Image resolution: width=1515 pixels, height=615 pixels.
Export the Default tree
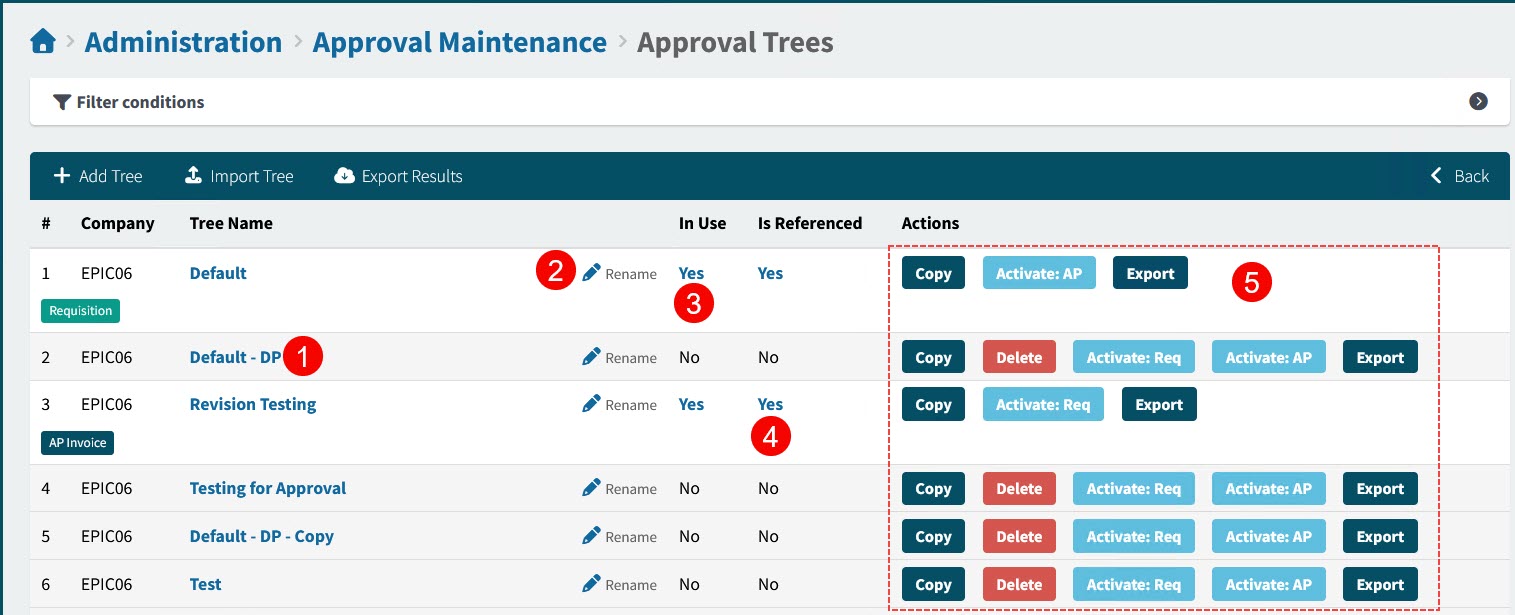click(1150, 273)
